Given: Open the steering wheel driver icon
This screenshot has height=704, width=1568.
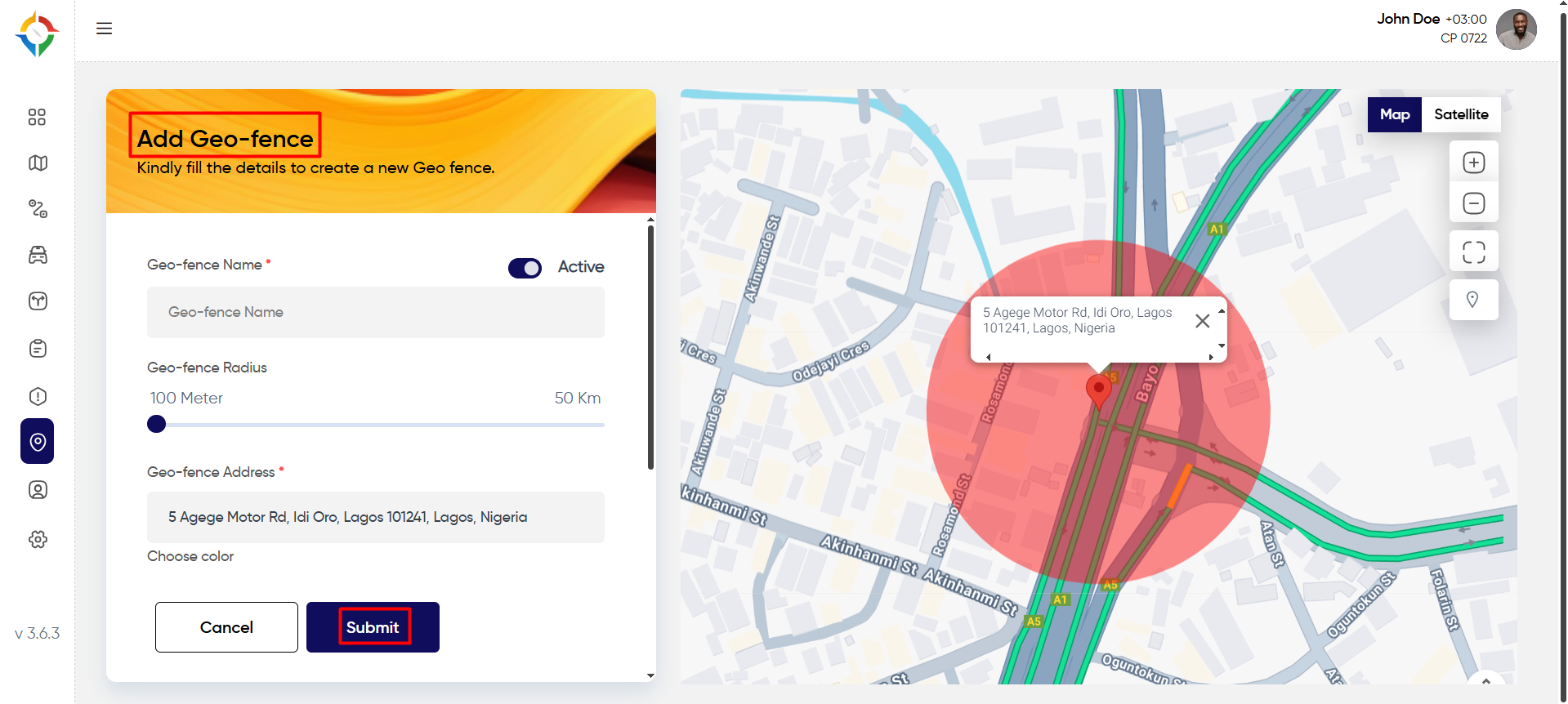Looking at the screenshot, I should click(x=38, y=301).
